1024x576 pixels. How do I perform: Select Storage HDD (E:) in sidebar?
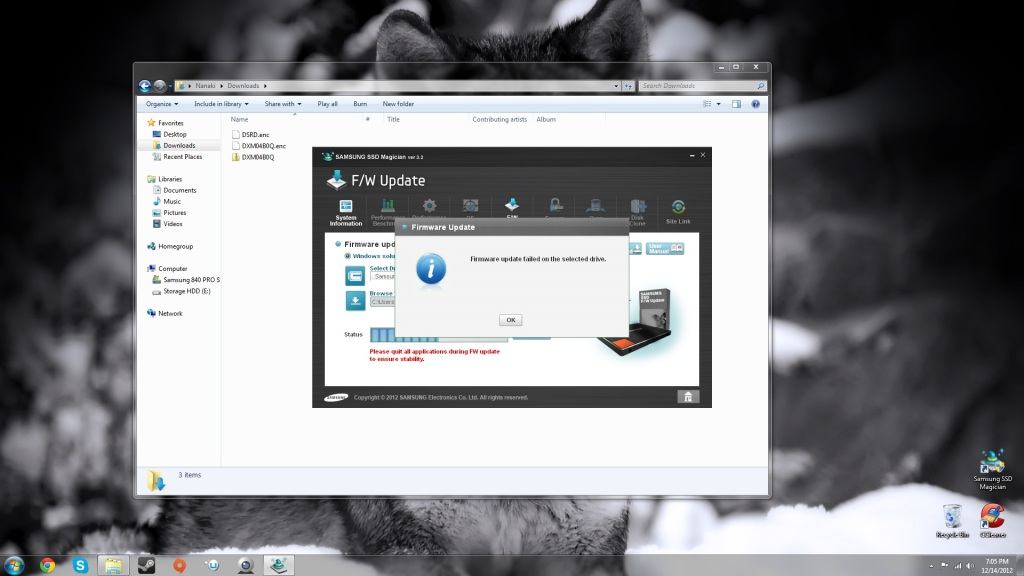point(186,291)
